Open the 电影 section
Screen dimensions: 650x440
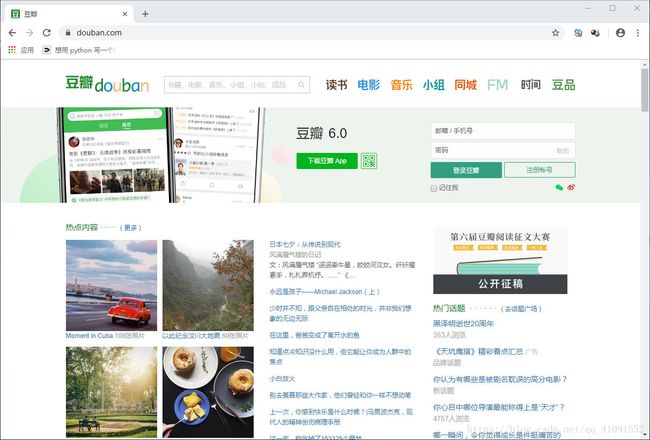tap(369, 85)
